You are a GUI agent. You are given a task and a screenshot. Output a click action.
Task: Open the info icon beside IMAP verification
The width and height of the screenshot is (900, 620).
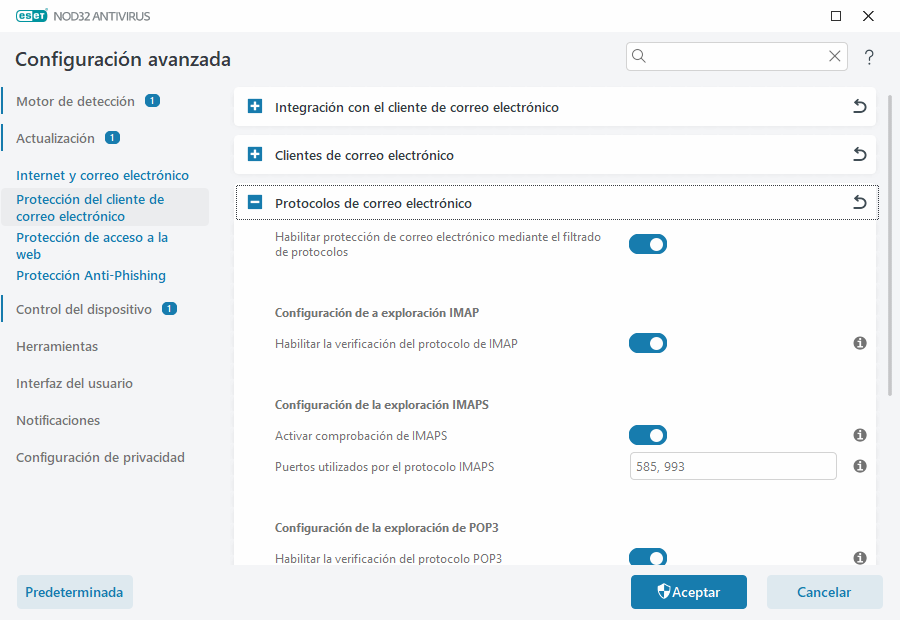(x=859, y=343)
